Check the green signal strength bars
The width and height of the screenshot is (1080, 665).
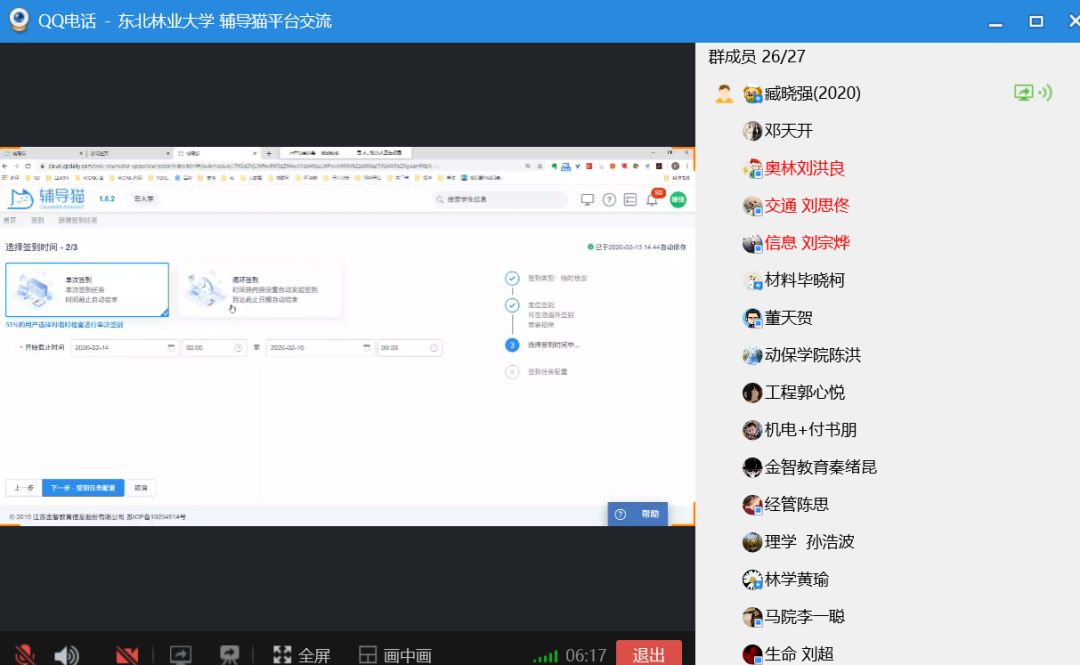tap(546, 657)
